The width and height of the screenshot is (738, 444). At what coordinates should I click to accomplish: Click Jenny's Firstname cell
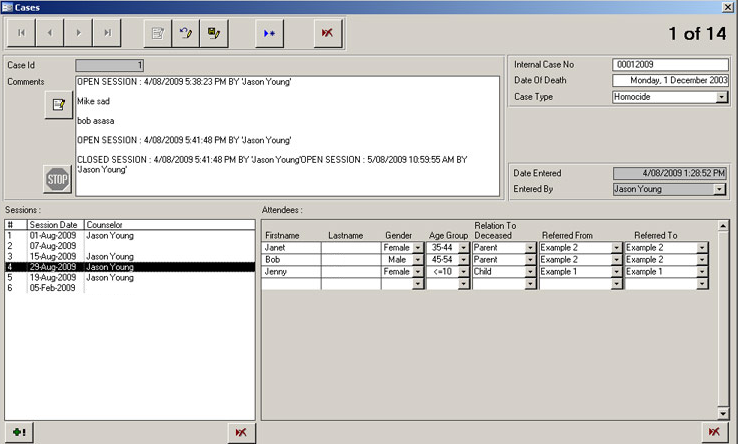coord(291,272)
